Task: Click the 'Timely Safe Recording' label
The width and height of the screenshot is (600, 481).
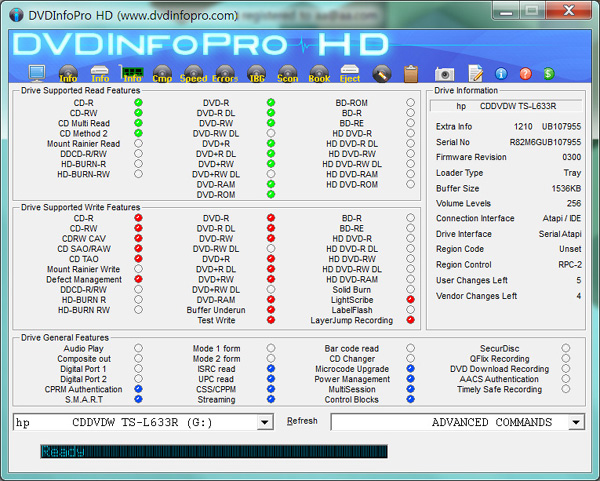Action: [499, 389]
